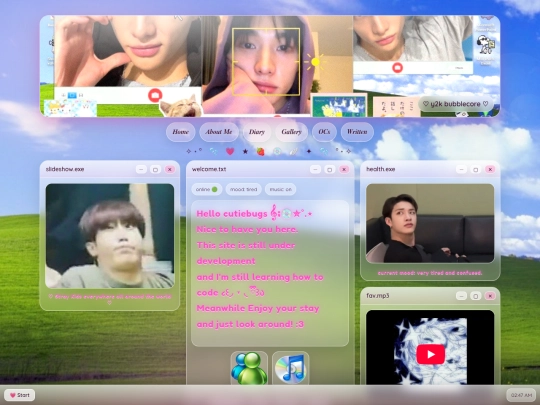The width and height of the screenshot is (540, 405).
Task: Toggle the music: on pill
Action: [x=280, y=189]
